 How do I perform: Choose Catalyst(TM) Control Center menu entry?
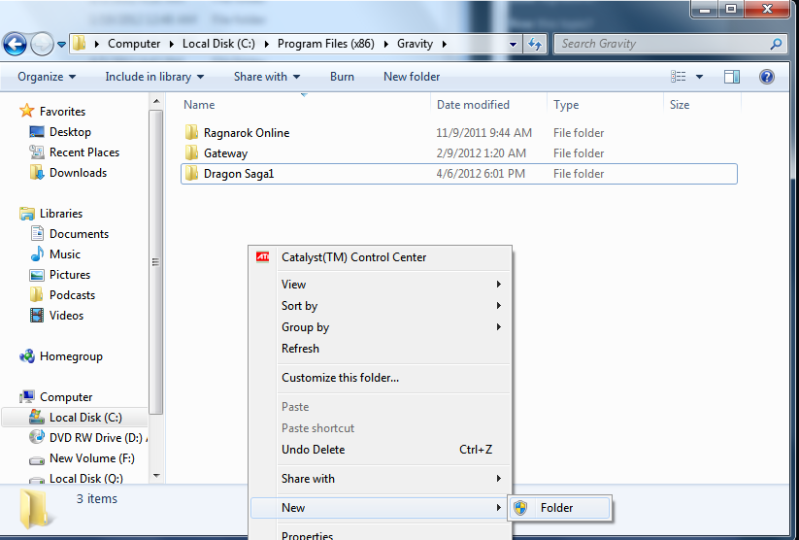[381, 257]
